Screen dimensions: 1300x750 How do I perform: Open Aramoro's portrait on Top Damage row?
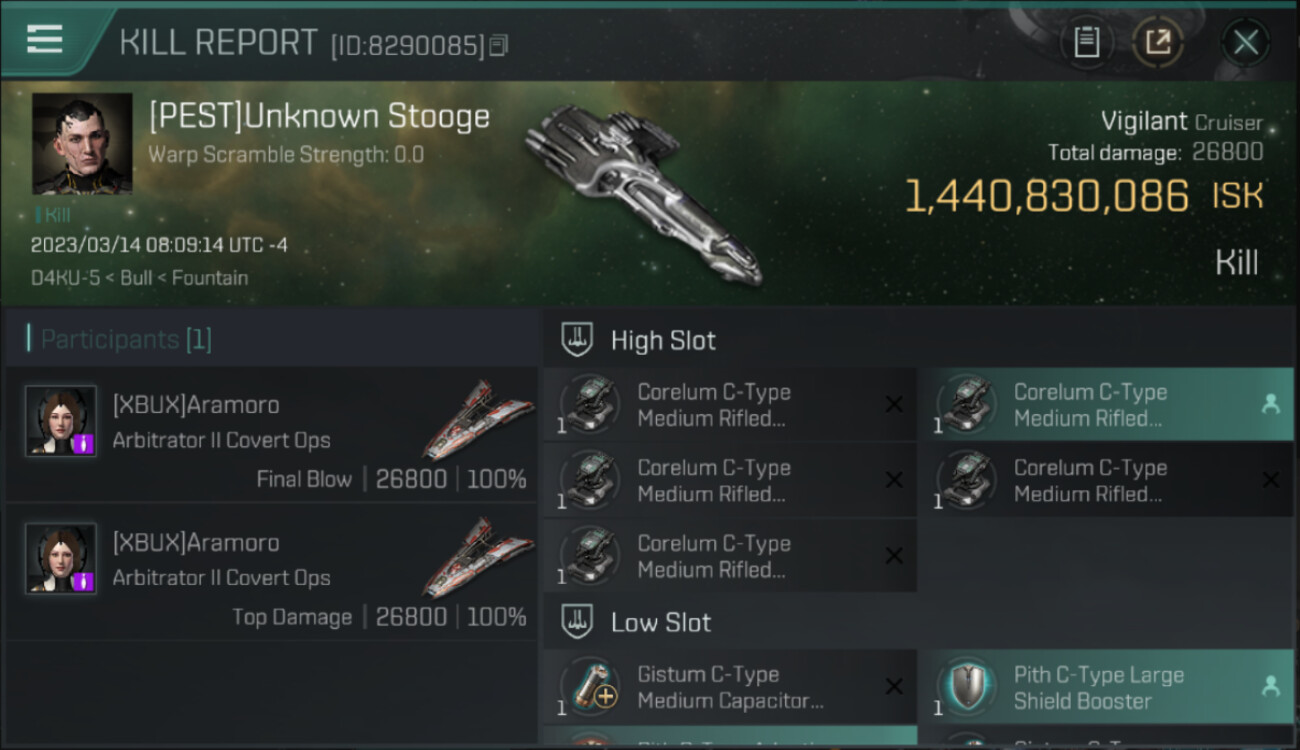pyautogui.click(x=61, y=559)
